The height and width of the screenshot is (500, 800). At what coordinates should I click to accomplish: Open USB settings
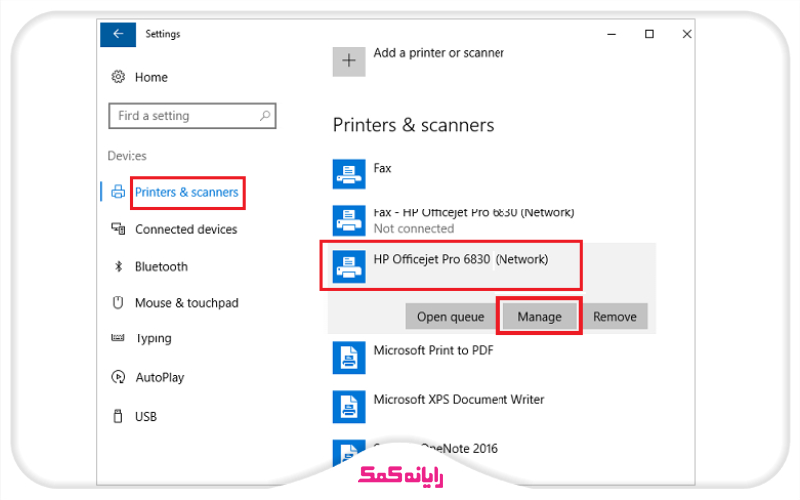(146, 417)
